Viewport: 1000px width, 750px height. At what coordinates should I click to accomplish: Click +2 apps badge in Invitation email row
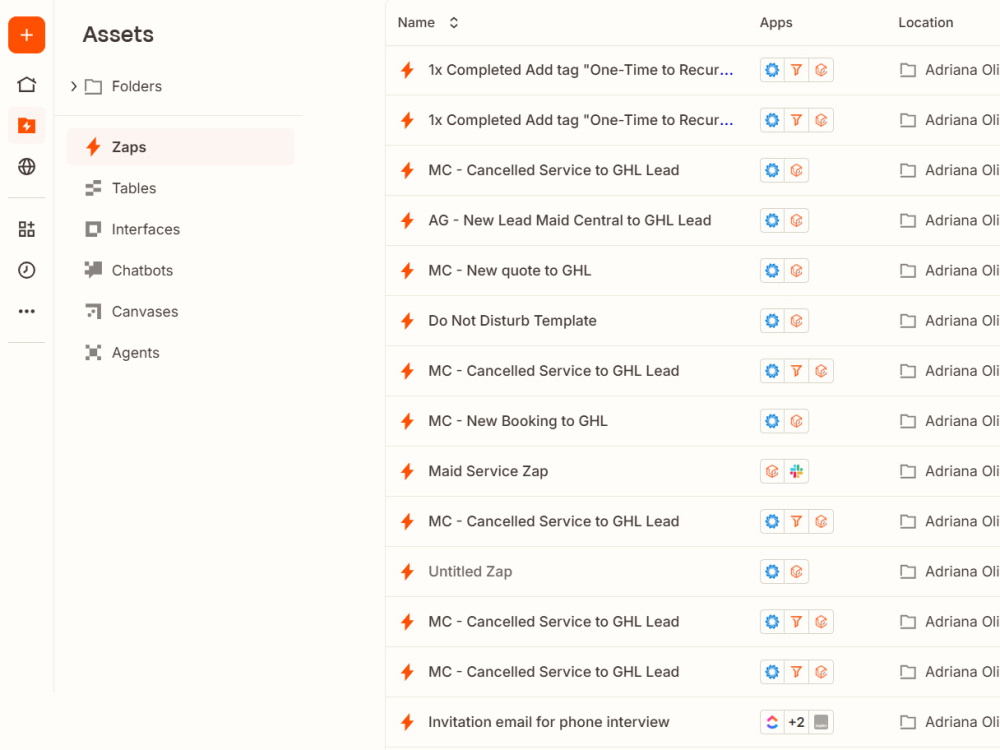click(x=796, y=722)
